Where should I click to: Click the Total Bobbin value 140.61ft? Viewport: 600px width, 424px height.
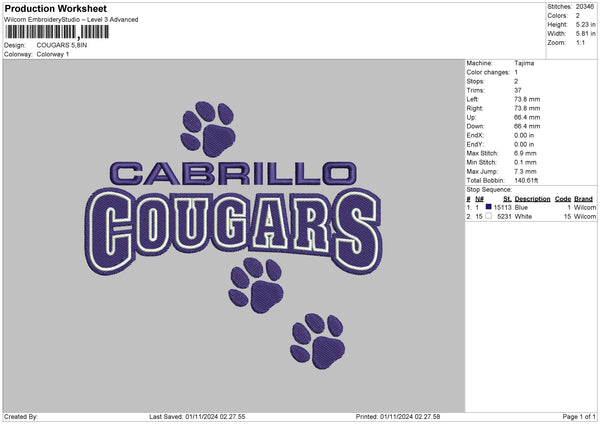coord(526,181)
